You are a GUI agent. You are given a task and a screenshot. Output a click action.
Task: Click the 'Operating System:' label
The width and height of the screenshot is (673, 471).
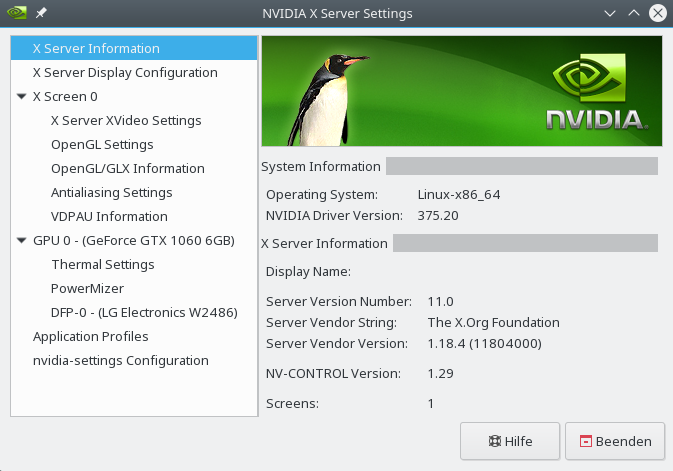[x=322, y=195]
